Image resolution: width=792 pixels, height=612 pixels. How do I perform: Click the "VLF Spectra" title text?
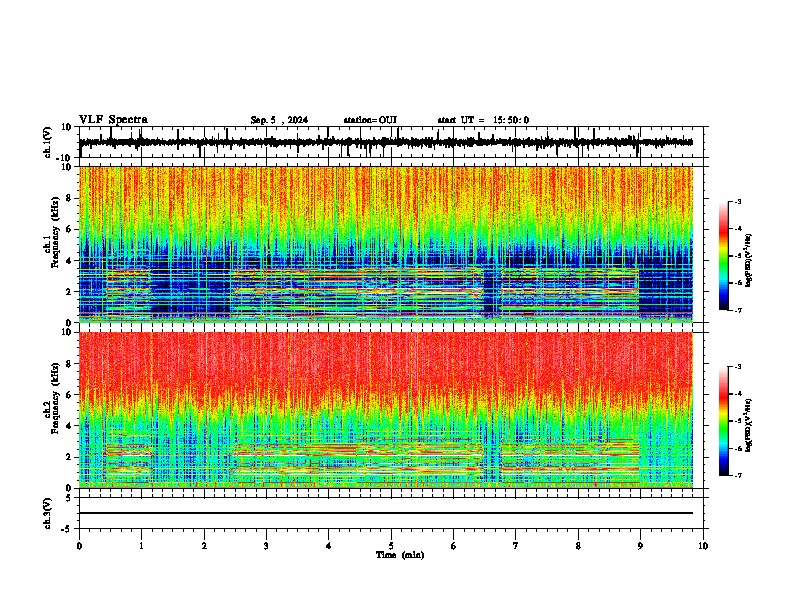click(x=113, y=120)
